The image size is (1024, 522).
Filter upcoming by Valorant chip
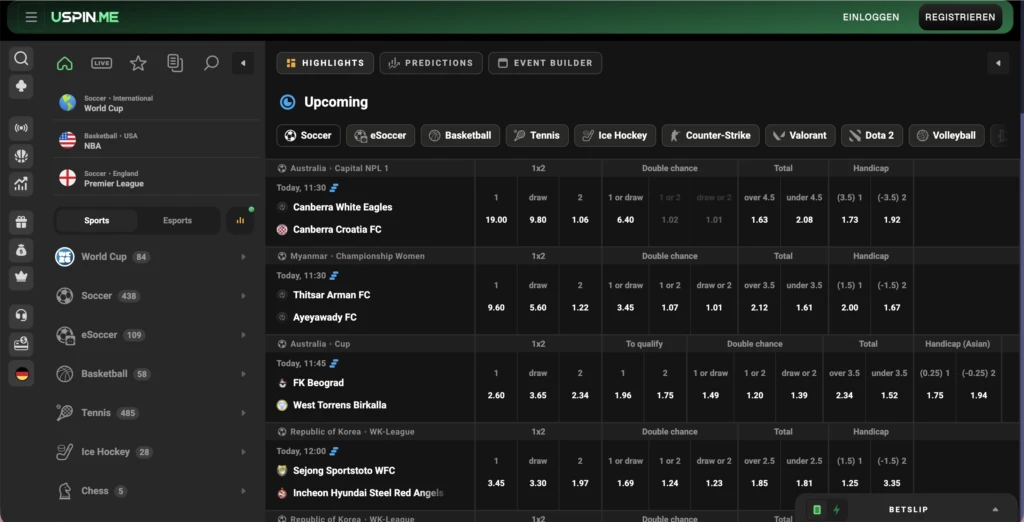800,136
